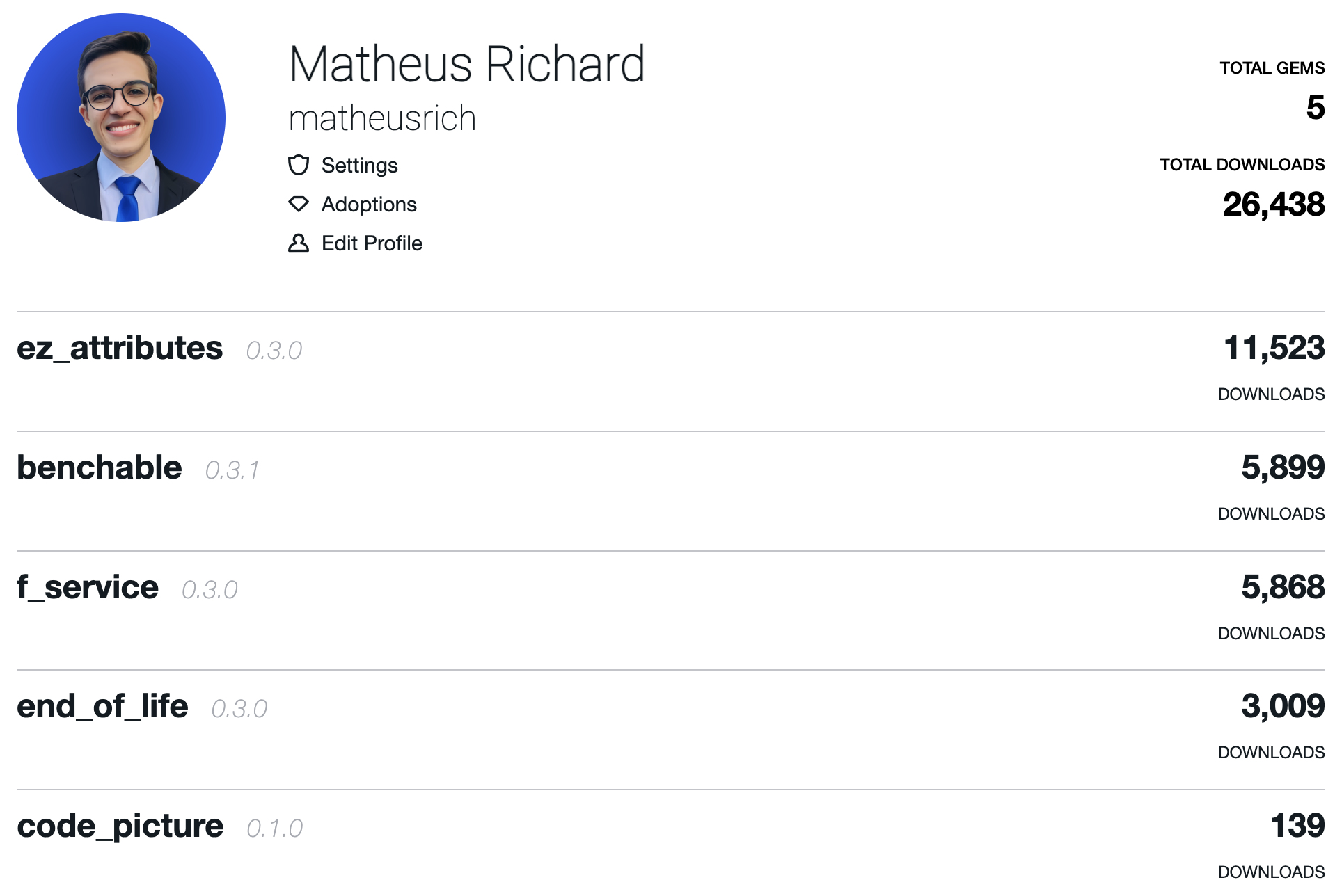This screenshot has height=896, width=1335.
Task: Click the Matheus Richard name heading
Action: 467,64
